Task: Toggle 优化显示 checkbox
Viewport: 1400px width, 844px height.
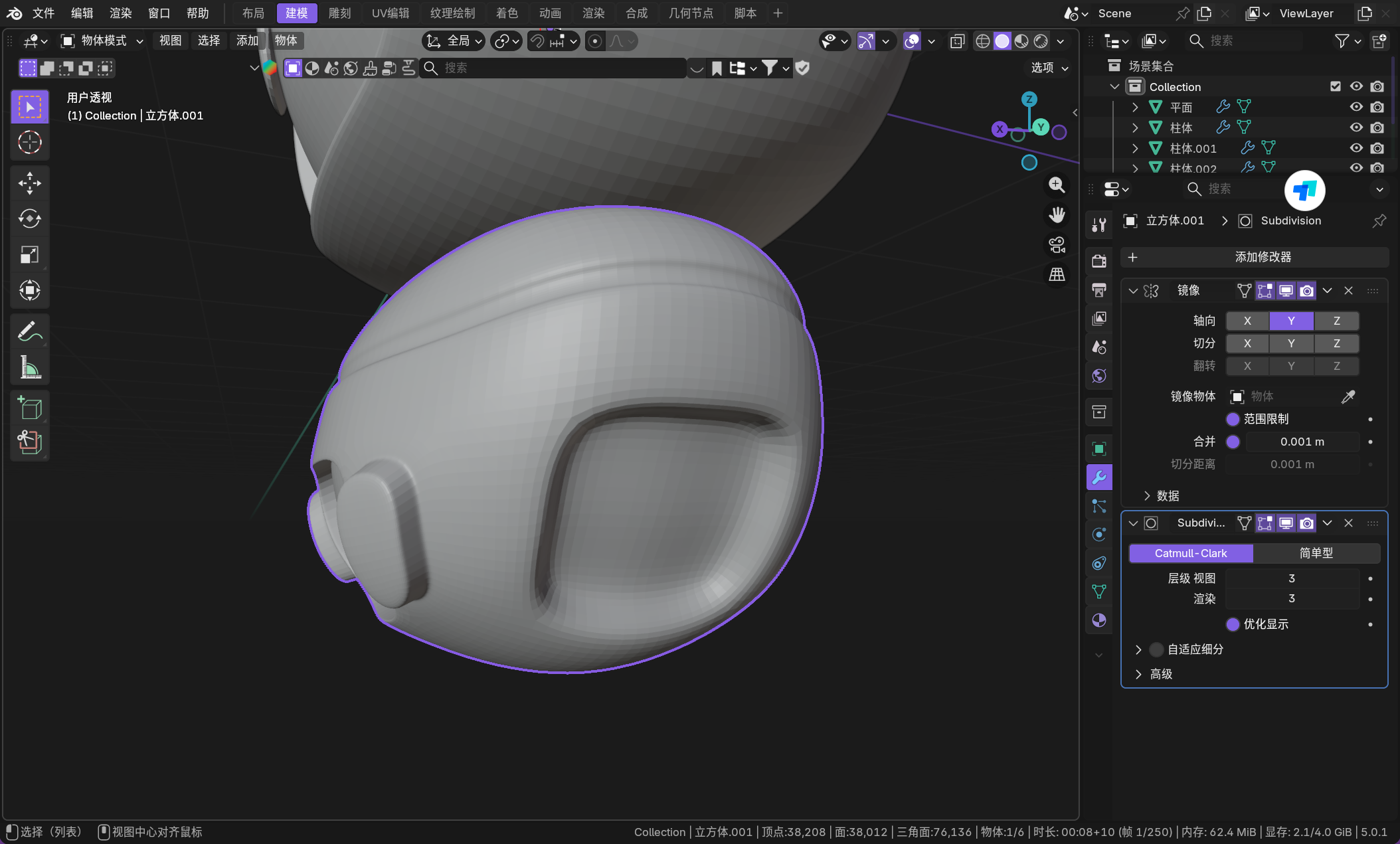Action: (x=1233, y=624)
